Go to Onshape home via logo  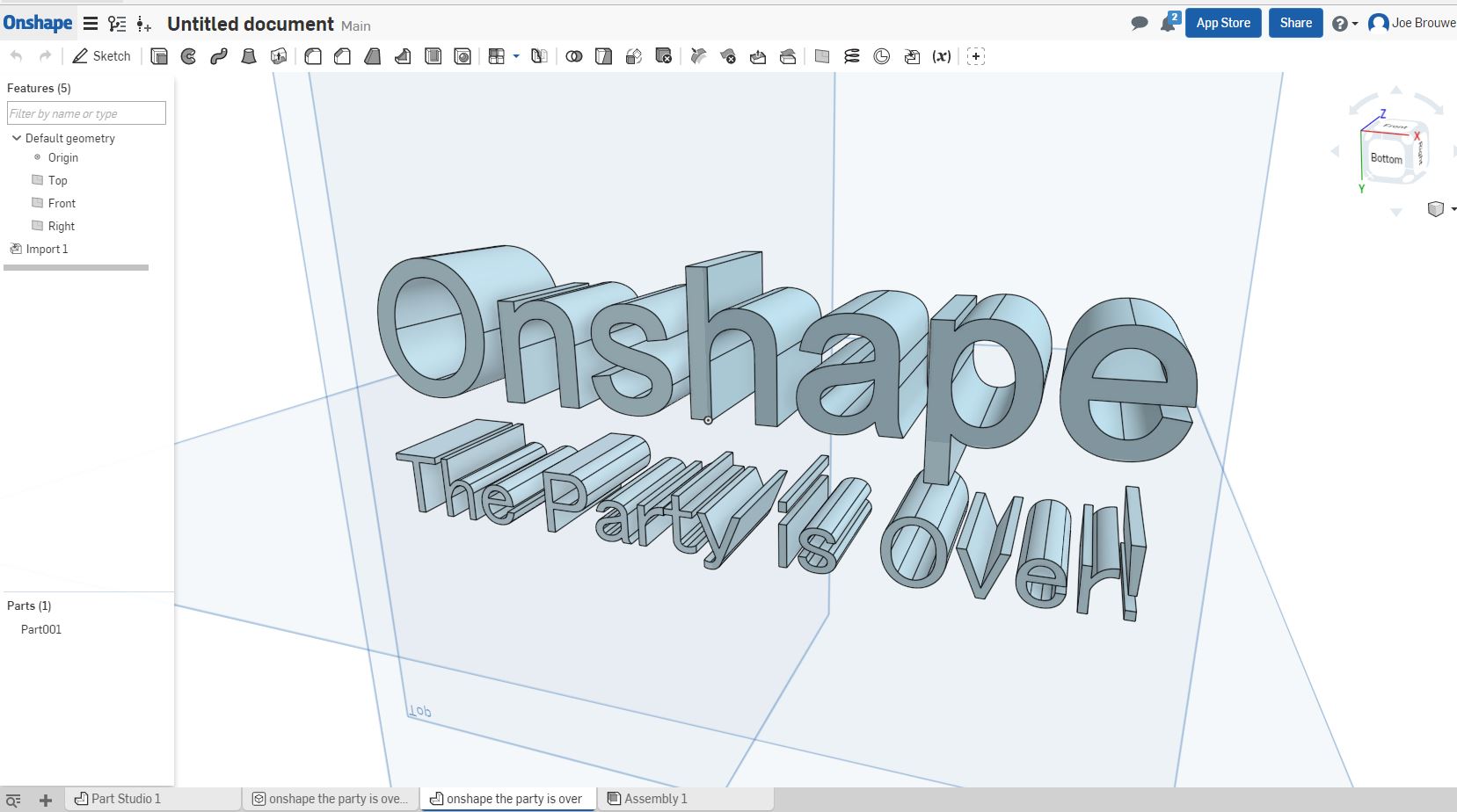click(38, 23)
